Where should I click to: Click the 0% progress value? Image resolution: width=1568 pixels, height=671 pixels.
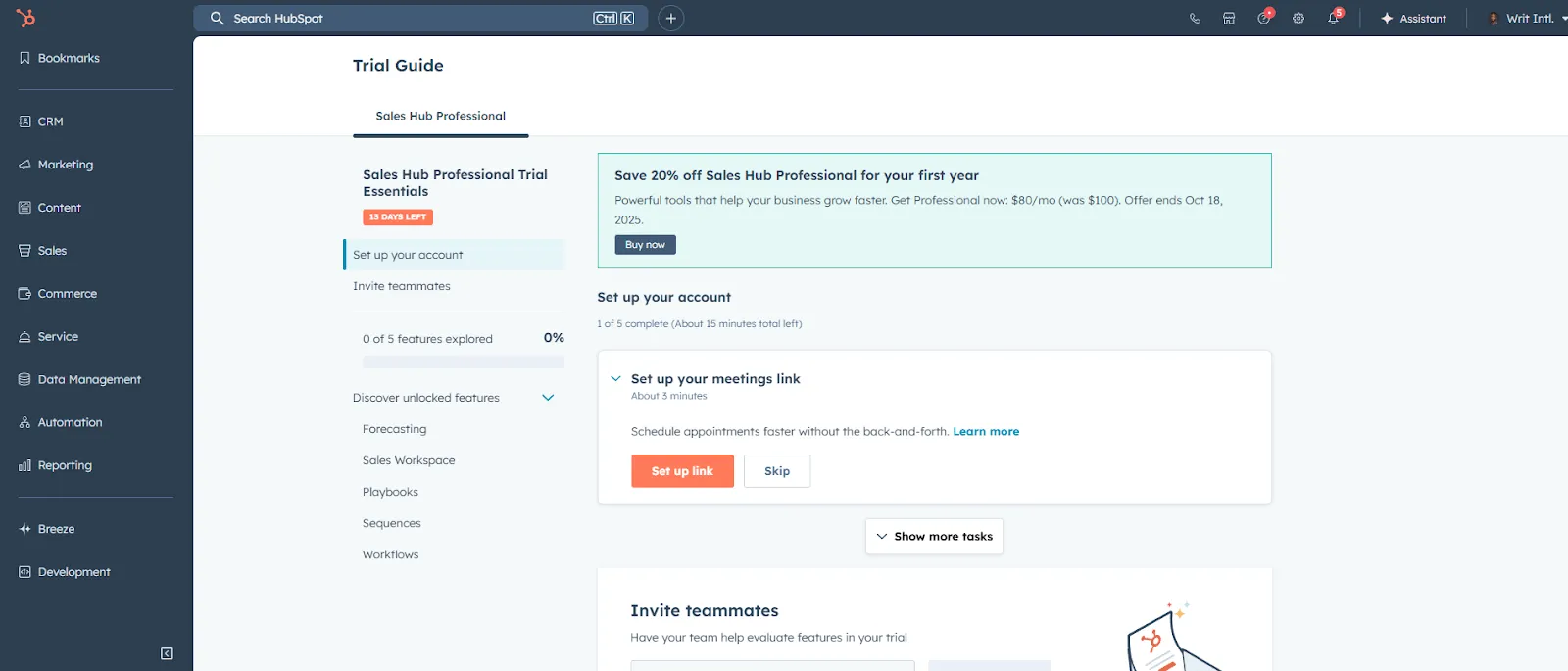pos(554,338)
